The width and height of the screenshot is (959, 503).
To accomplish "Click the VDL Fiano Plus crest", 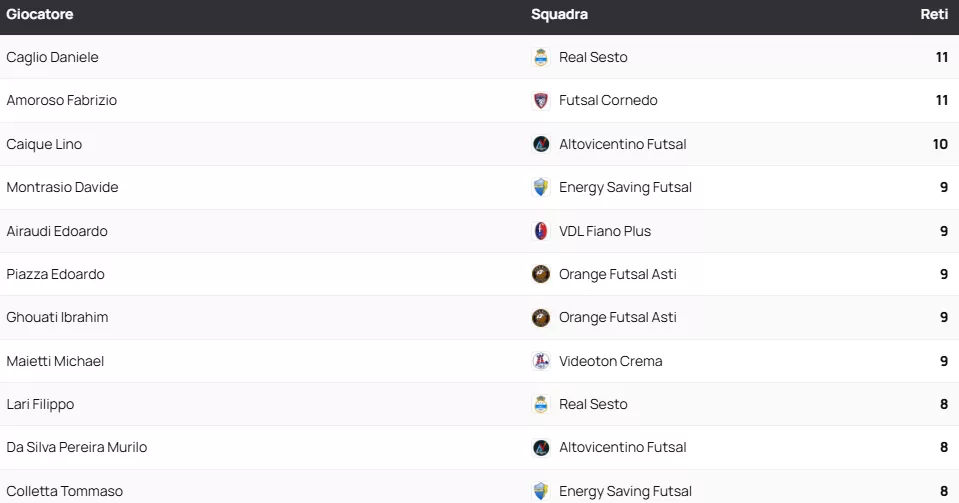I will tap(541, 231).
